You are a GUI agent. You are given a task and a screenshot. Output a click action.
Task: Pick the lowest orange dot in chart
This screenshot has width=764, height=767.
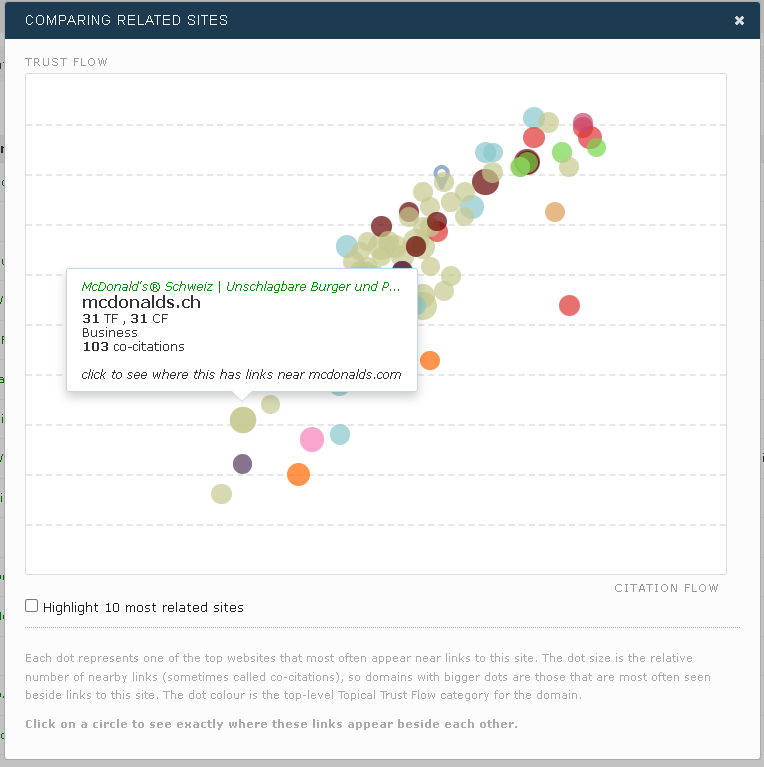coord(298,475)
